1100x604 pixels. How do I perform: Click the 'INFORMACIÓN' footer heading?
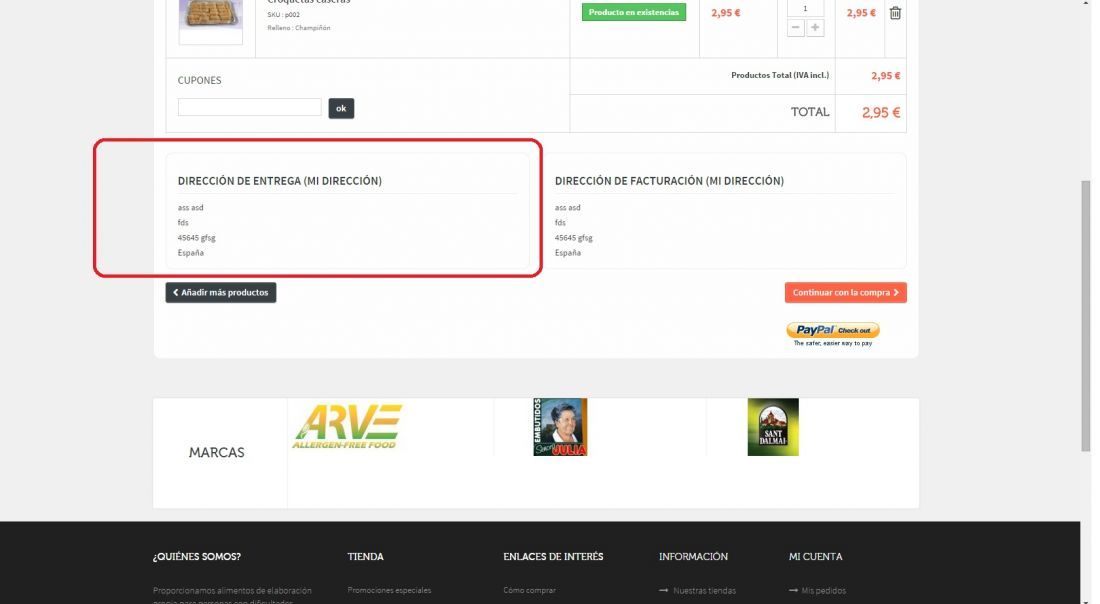694,557
